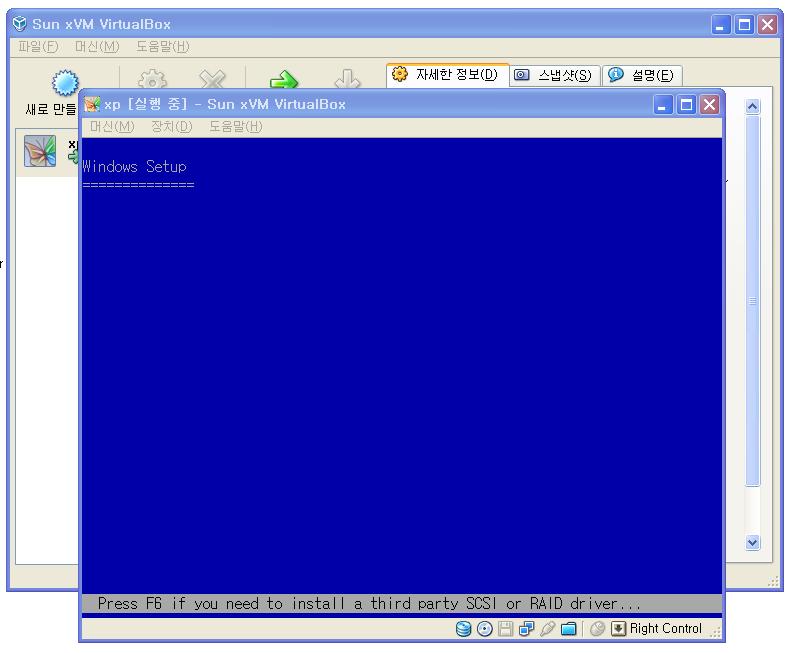Click the shared folders status icon
This screenshot has width=795, height=653.
coord(568,629)
